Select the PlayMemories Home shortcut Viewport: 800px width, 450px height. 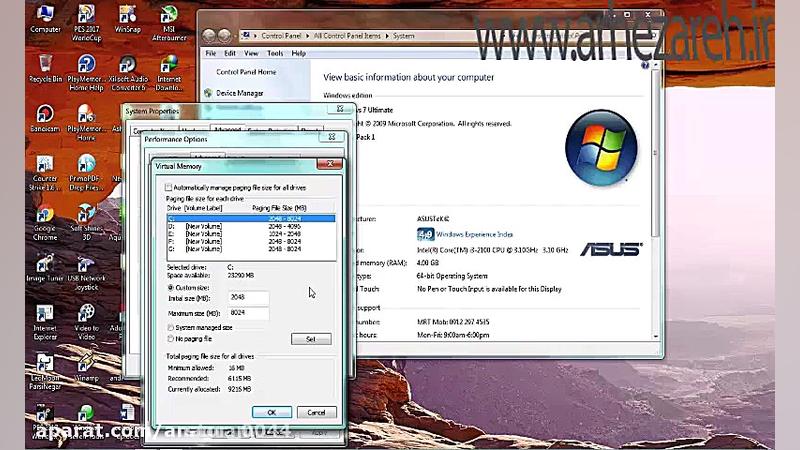(x=86, y=122)
